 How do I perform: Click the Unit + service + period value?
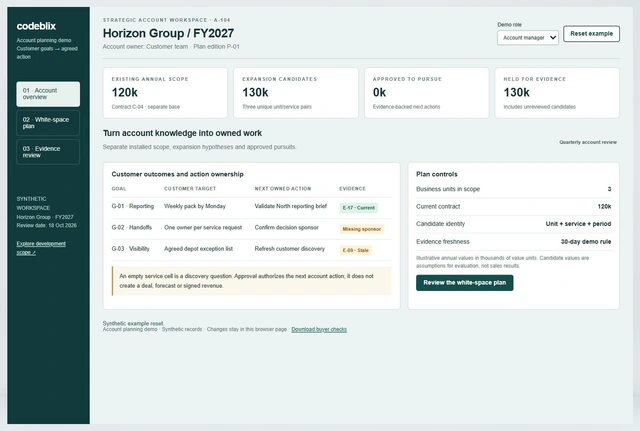[x=578, y=224]
